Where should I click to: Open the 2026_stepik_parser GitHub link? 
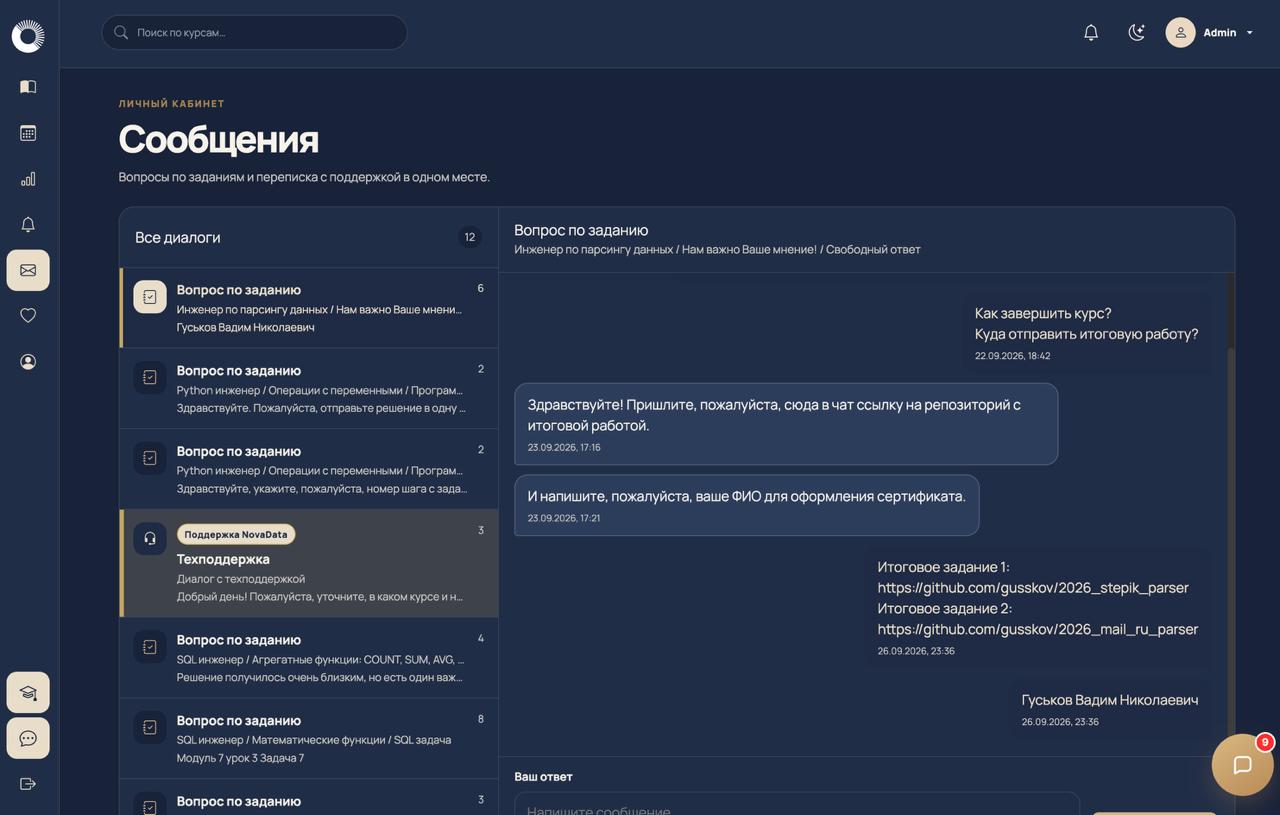(x=1033, y=588)
